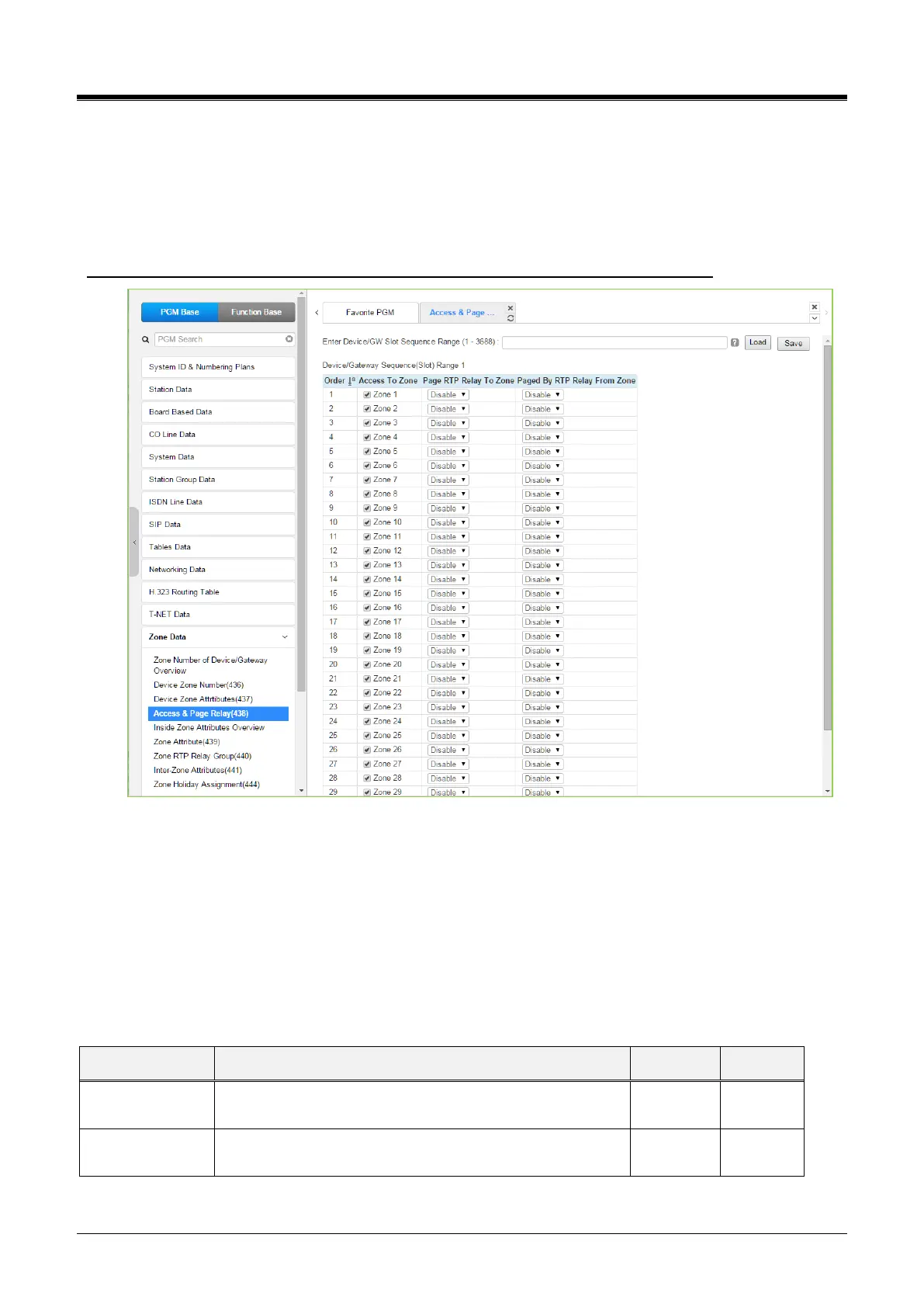Toggle the Zone 28 checkbox
This screenshot has width=924, height=1307.
367,778
